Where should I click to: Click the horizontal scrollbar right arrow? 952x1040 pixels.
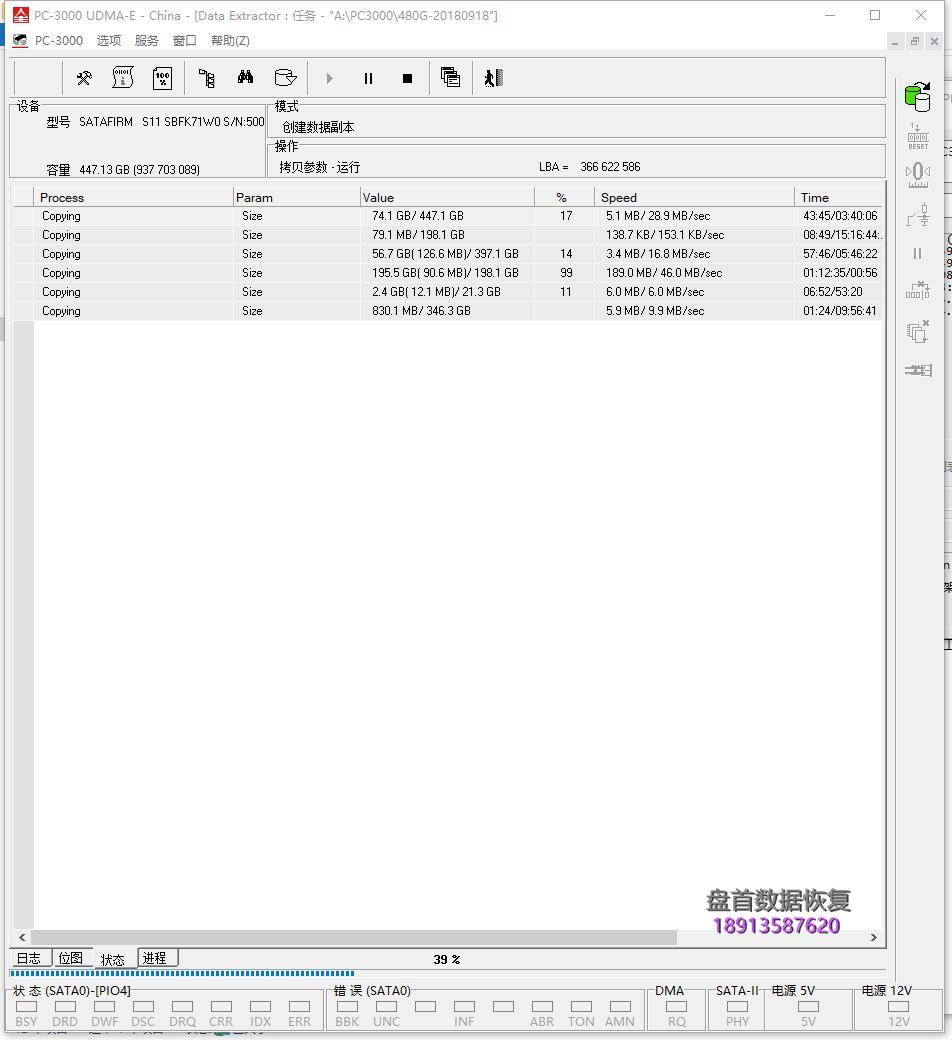[873, 938]
